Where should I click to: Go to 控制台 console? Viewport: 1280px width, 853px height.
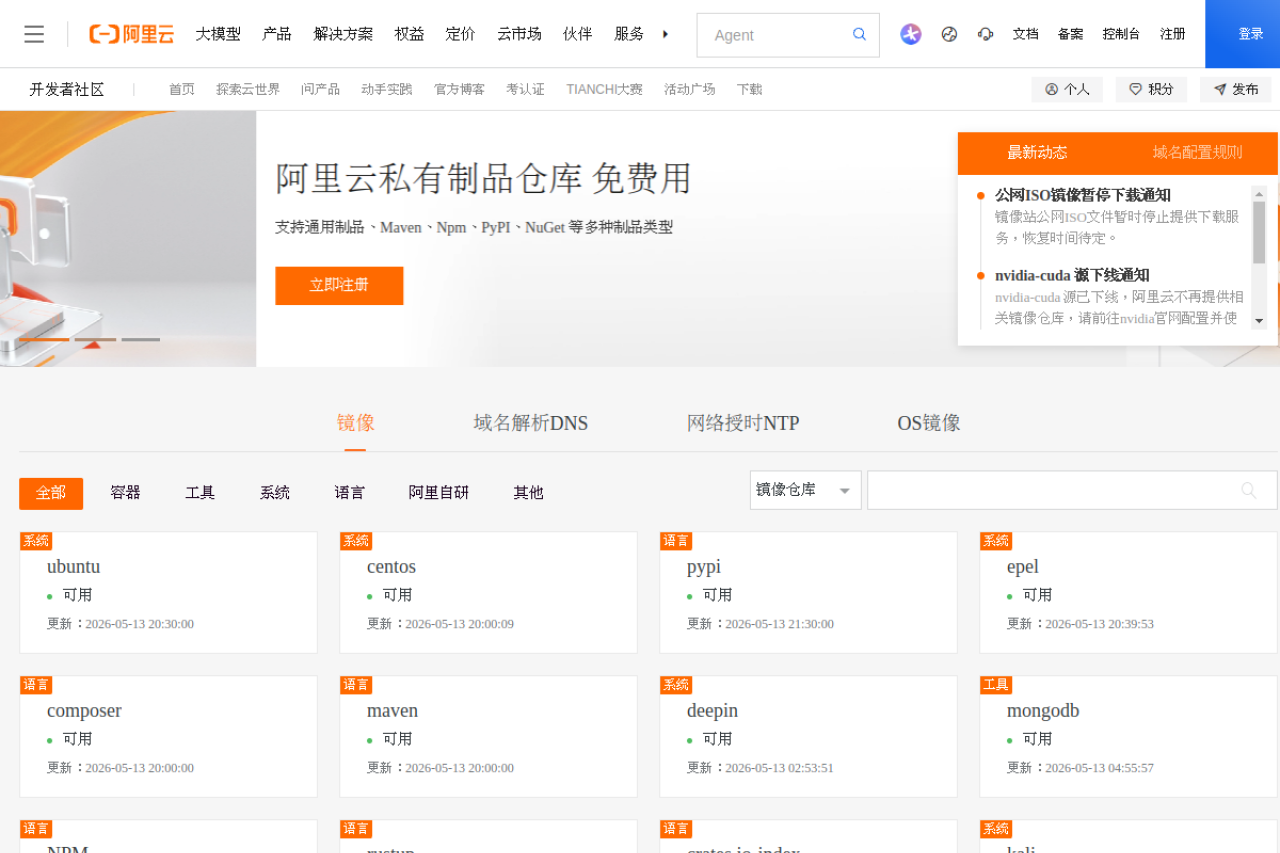(x=1121, y=34)
